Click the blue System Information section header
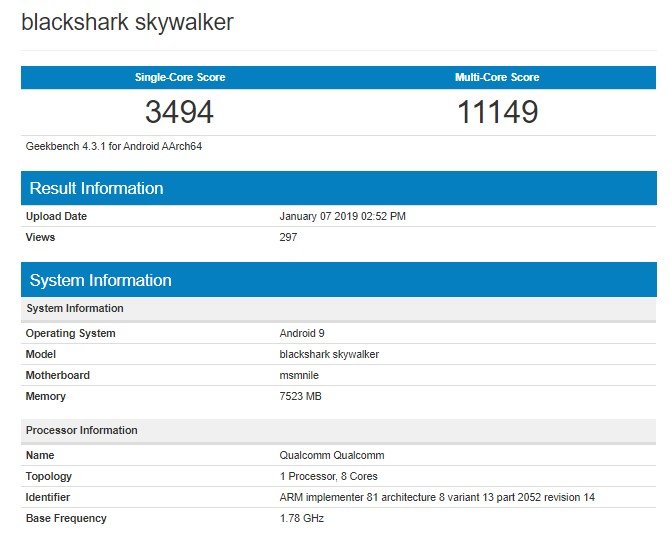Image resolution: width=671 pixels, height=536 pixels. point(338,280)
